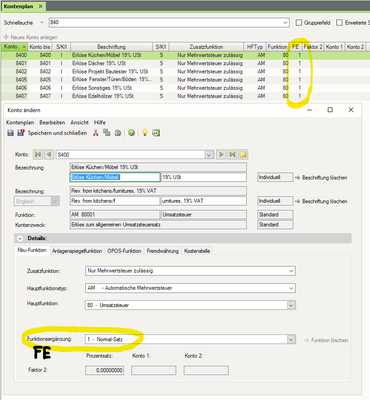Viewport: 370px width, 400px height.
Task: Open the Funktionsergänzung dropdown
Action: pos(291,339)
